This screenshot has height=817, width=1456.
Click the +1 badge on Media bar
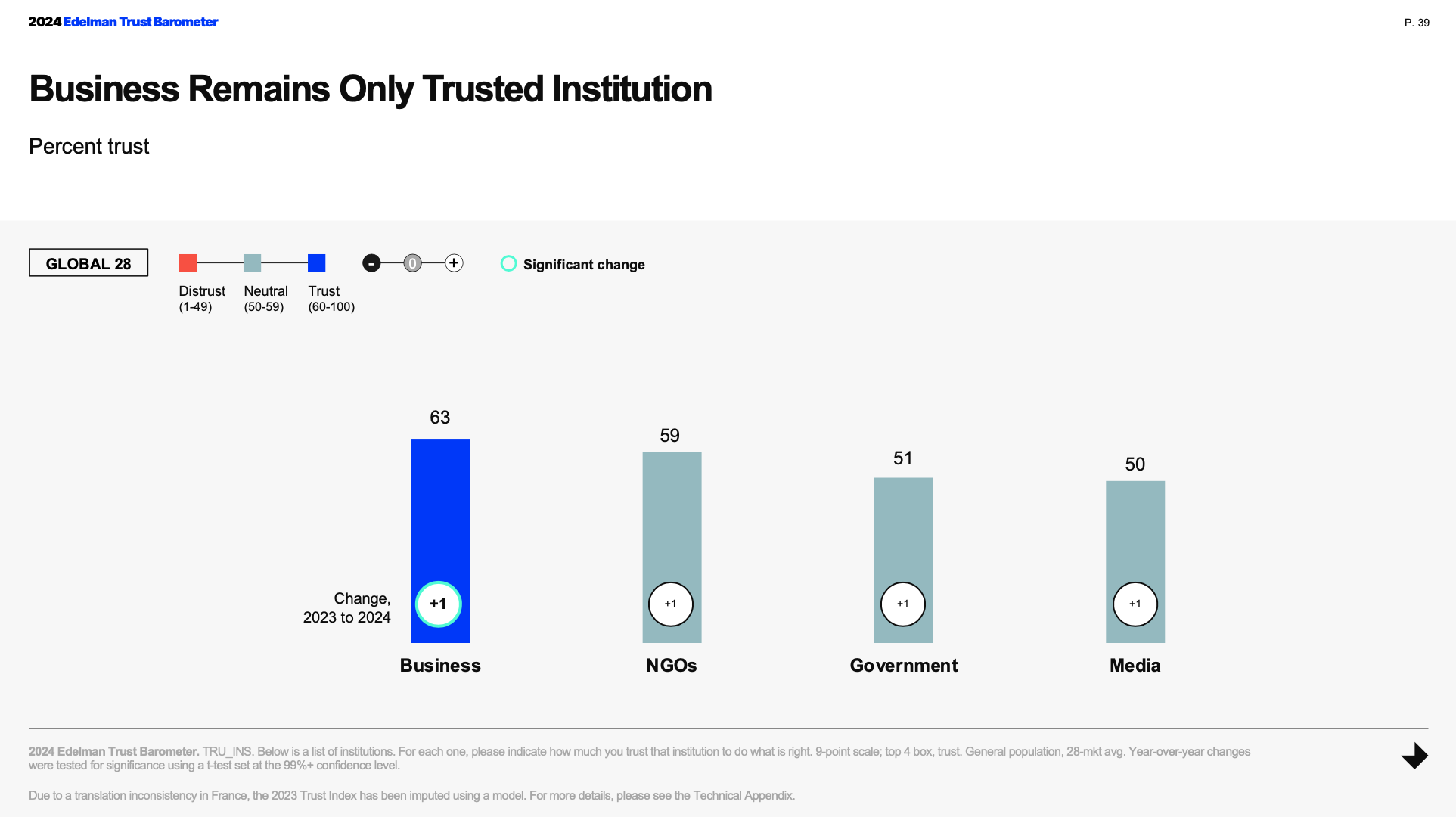pos(1135,604)
